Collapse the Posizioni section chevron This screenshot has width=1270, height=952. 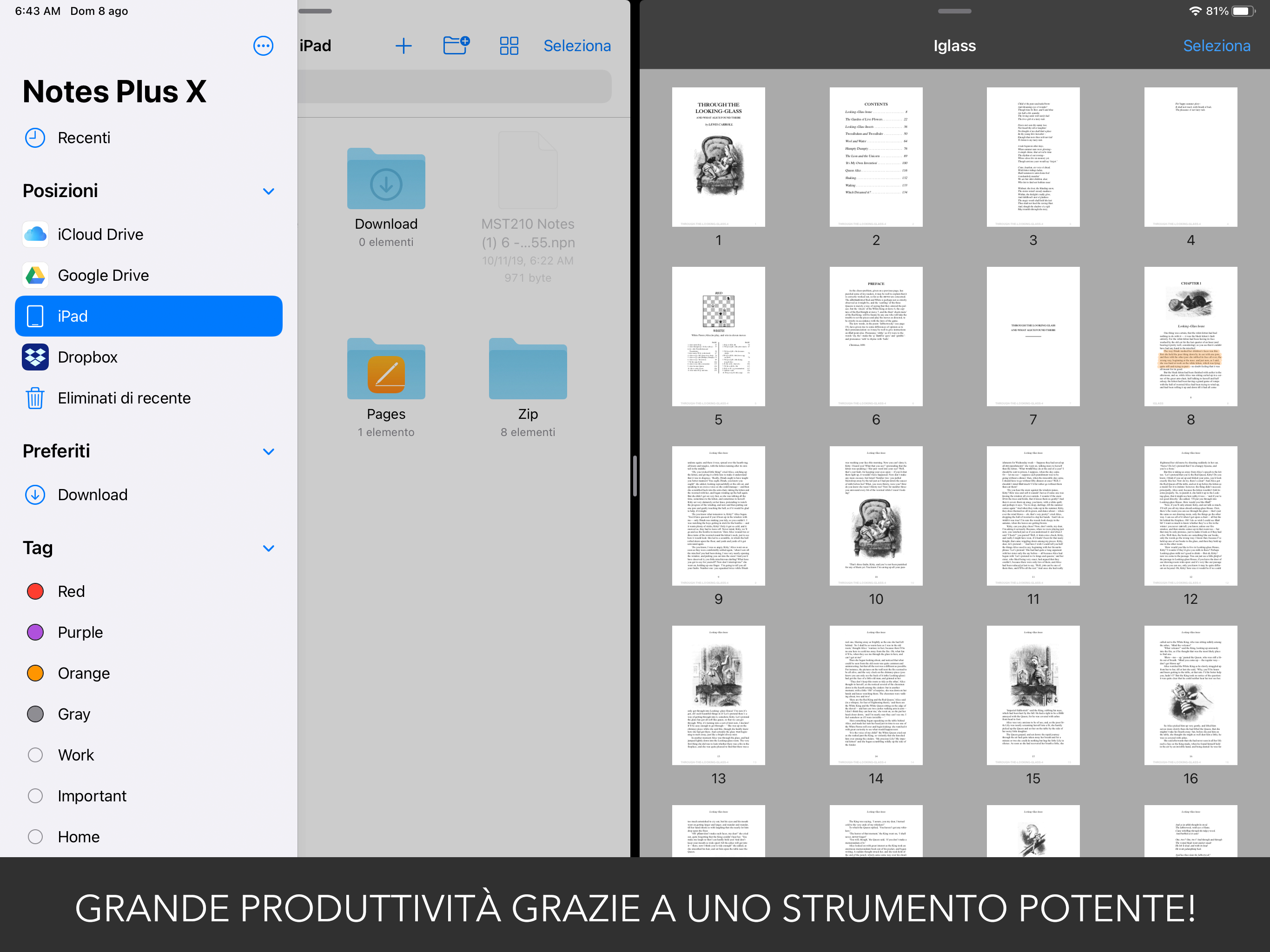tap(268, 191)
